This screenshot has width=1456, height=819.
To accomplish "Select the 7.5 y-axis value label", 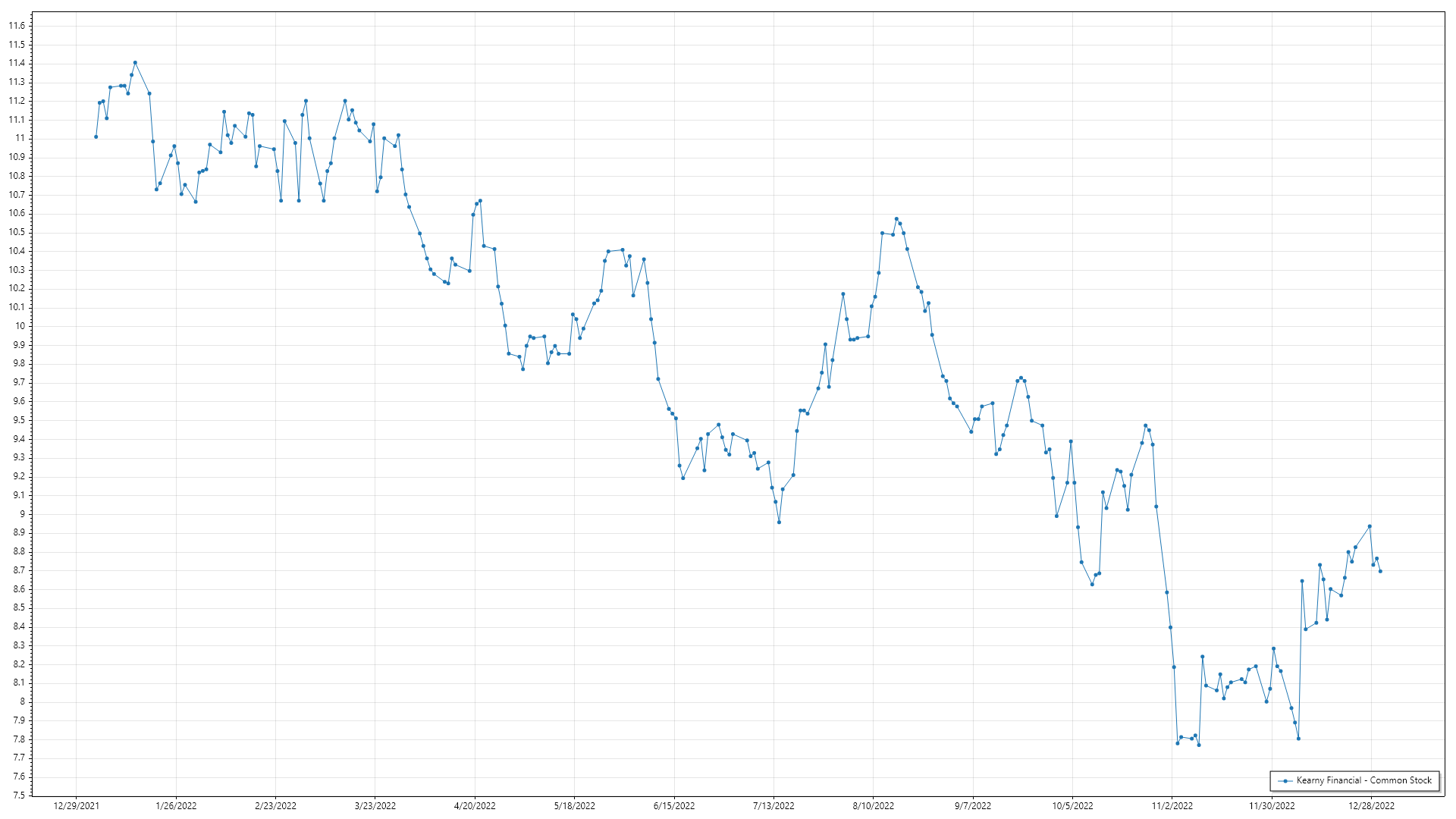I will (18, 795).
